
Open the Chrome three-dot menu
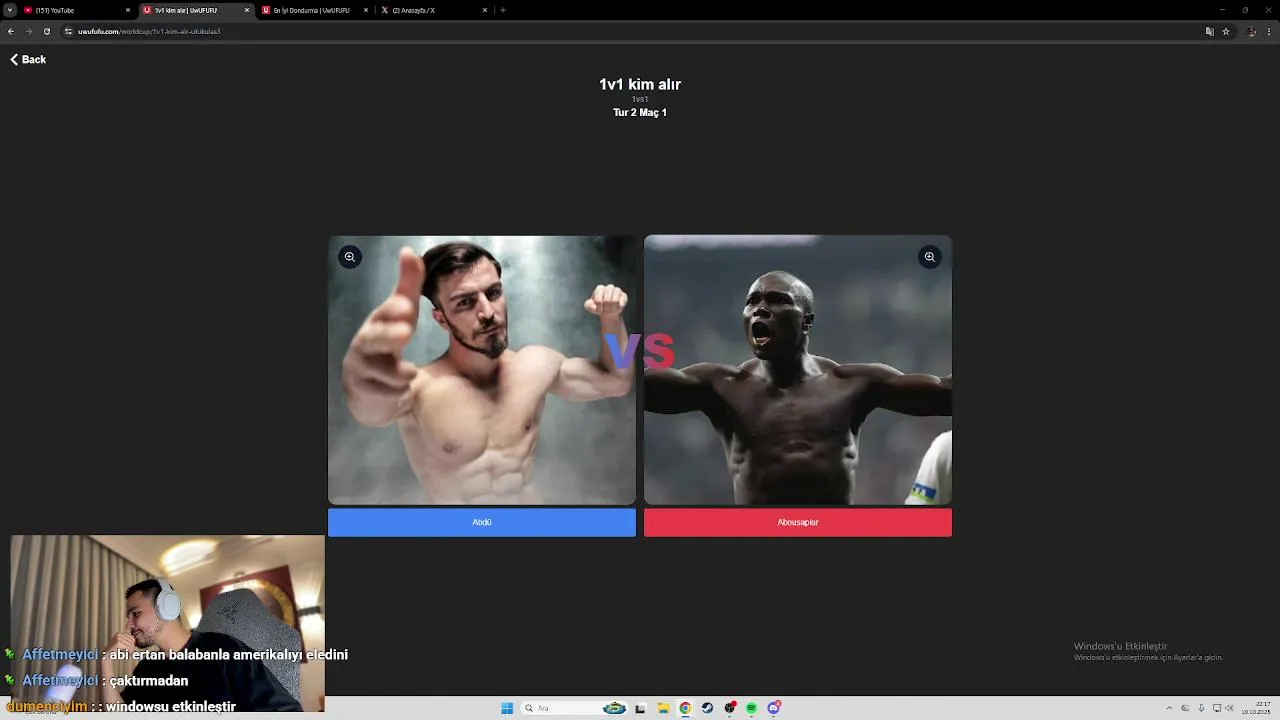pos(1269,31)
